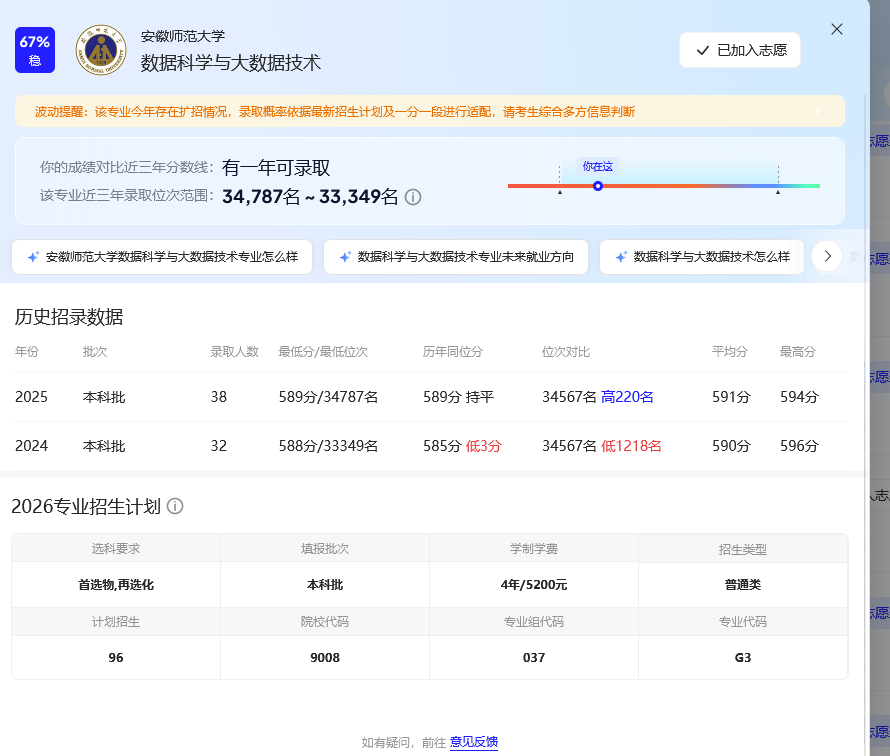Open the 意见反馈 feedback link
The height and width of the screenshot is (756, 890).
point(474,742)
